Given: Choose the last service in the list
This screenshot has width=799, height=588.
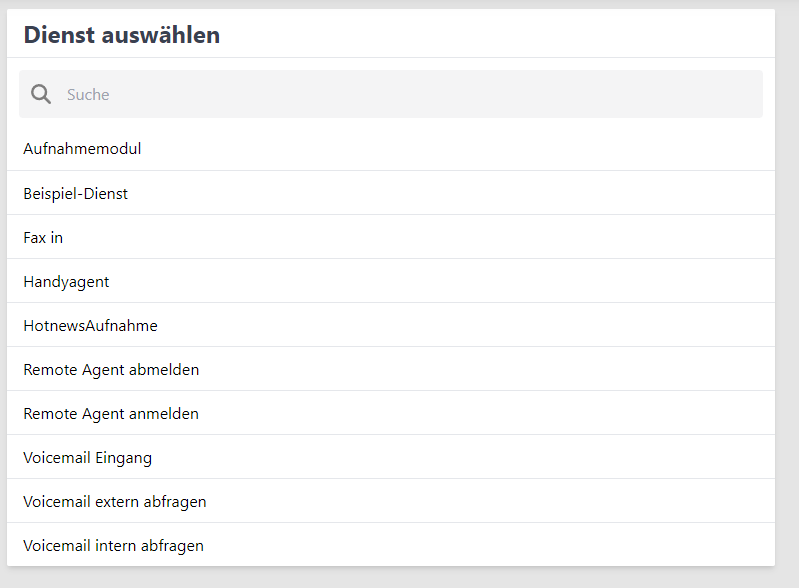Looking at the screenshot, I should click(113, 545).
